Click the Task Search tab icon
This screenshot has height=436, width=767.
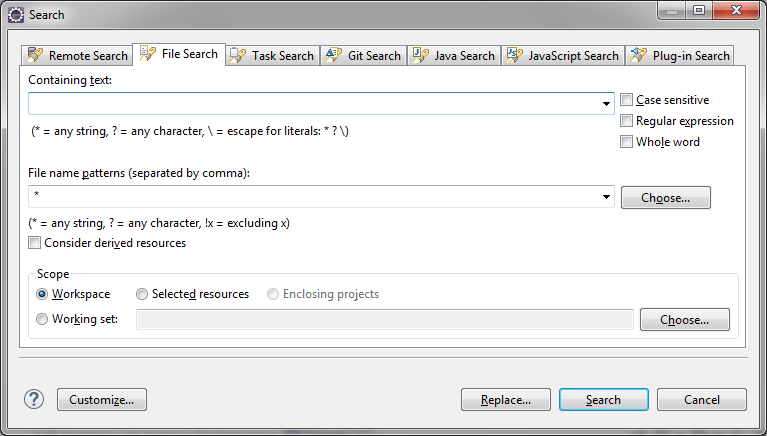(238, 55)
